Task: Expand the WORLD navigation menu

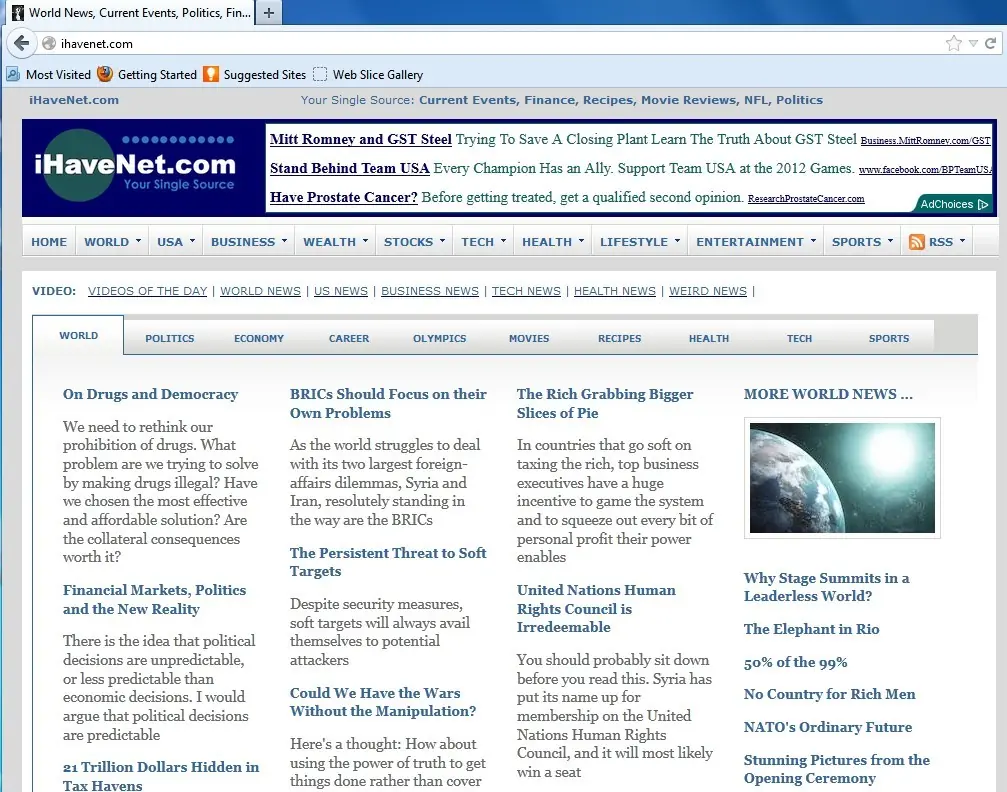Action: pos(112,242)
